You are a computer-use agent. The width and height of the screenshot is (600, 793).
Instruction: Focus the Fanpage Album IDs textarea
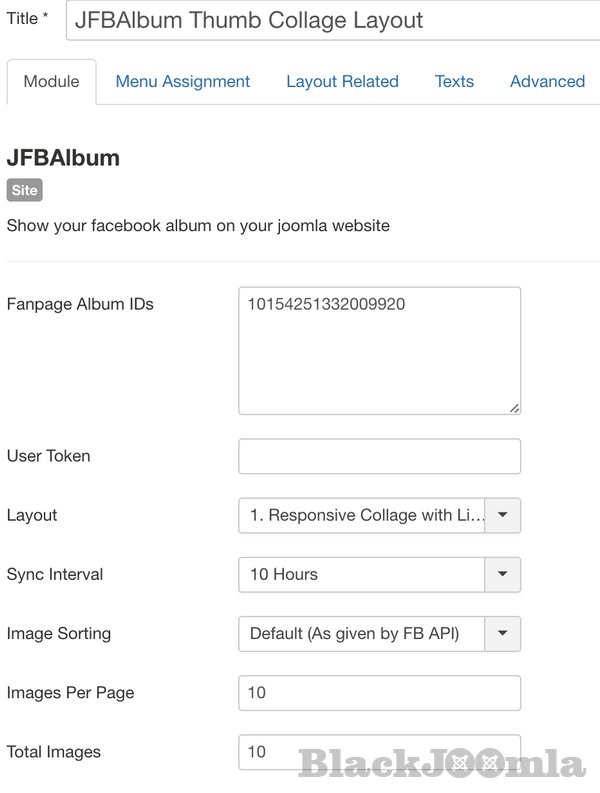coord(379,350)
